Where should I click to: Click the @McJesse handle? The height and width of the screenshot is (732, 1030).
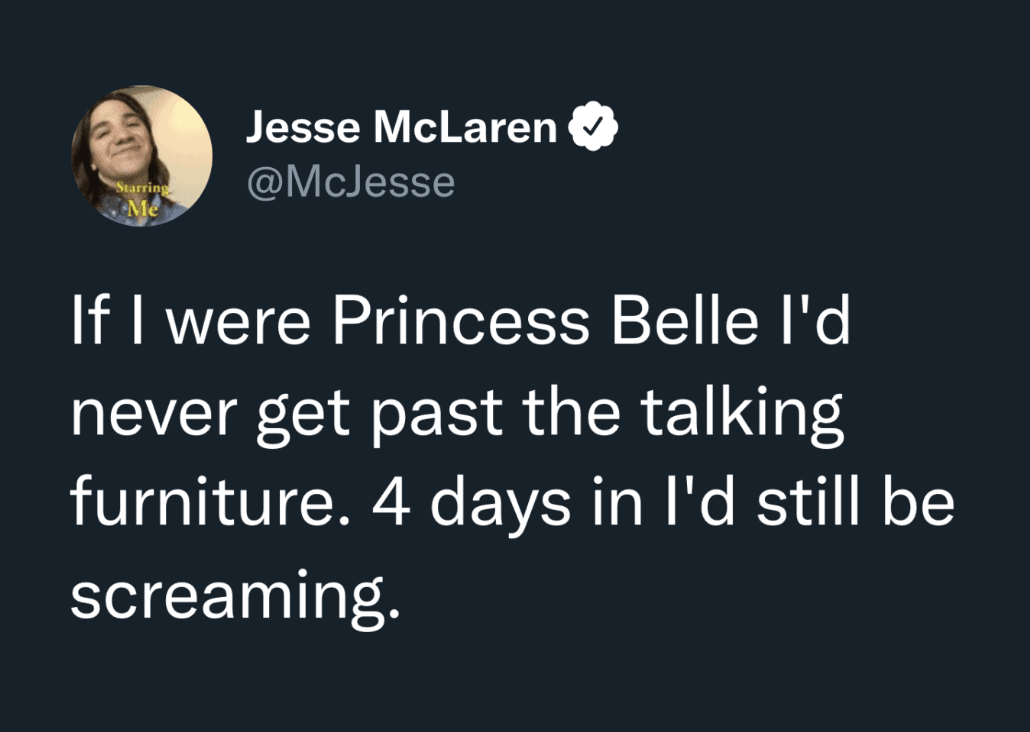click(350, 182)
